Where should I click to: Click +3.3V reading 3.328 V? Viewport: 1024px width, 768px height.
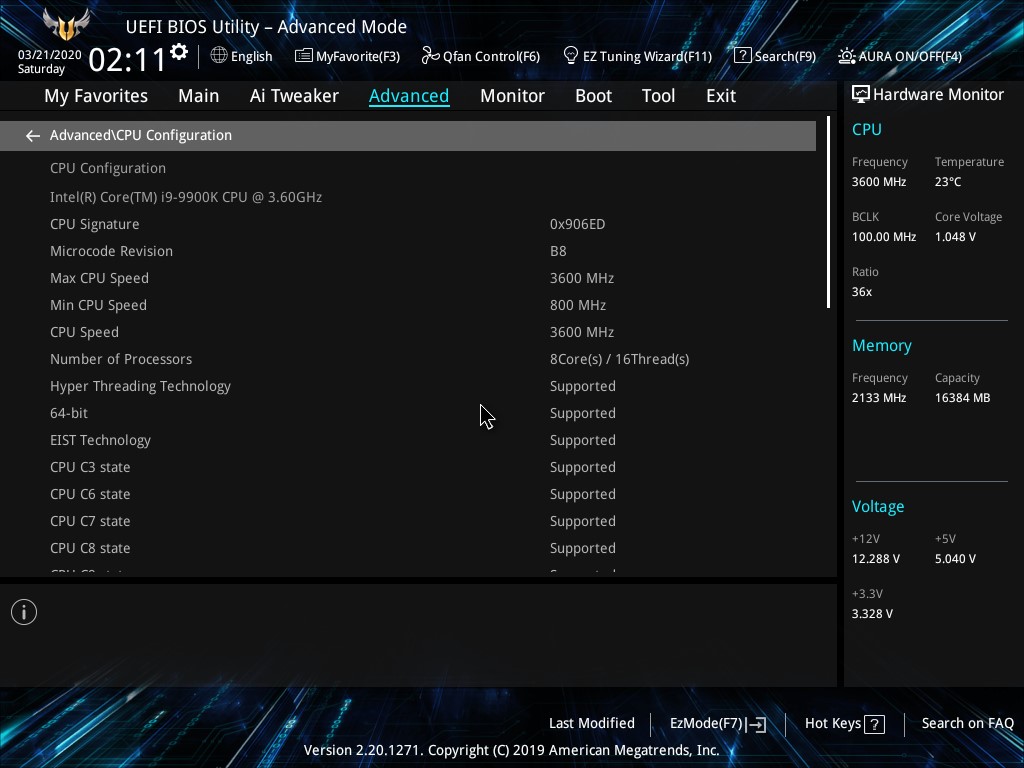point(872,614)
